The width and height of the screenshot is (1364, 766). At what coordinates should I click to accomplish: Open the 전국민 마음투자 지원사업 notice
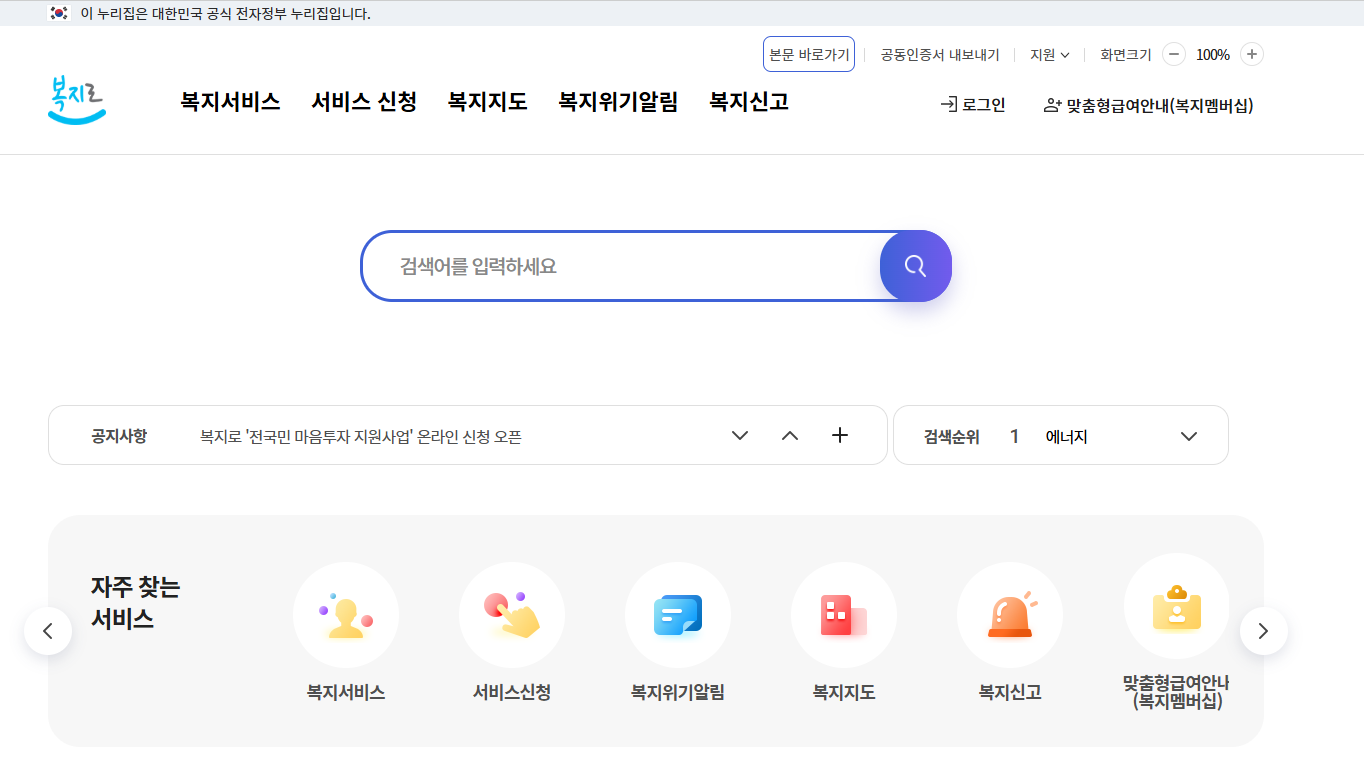coord(361,436)
